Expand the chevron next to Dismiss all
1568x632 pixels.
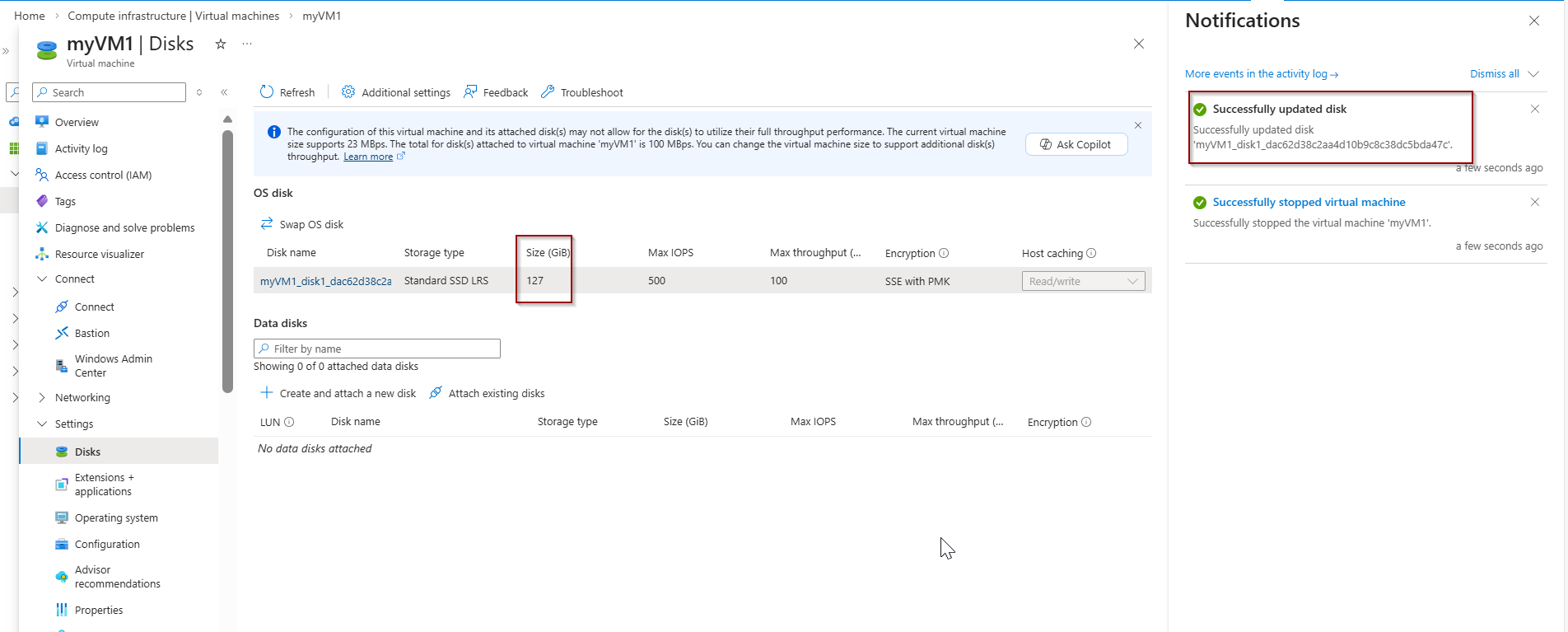point(1533,73)
